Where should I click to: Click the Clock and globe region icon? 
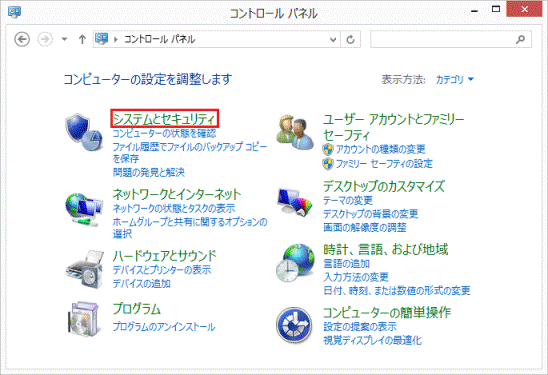coord(295,263)
